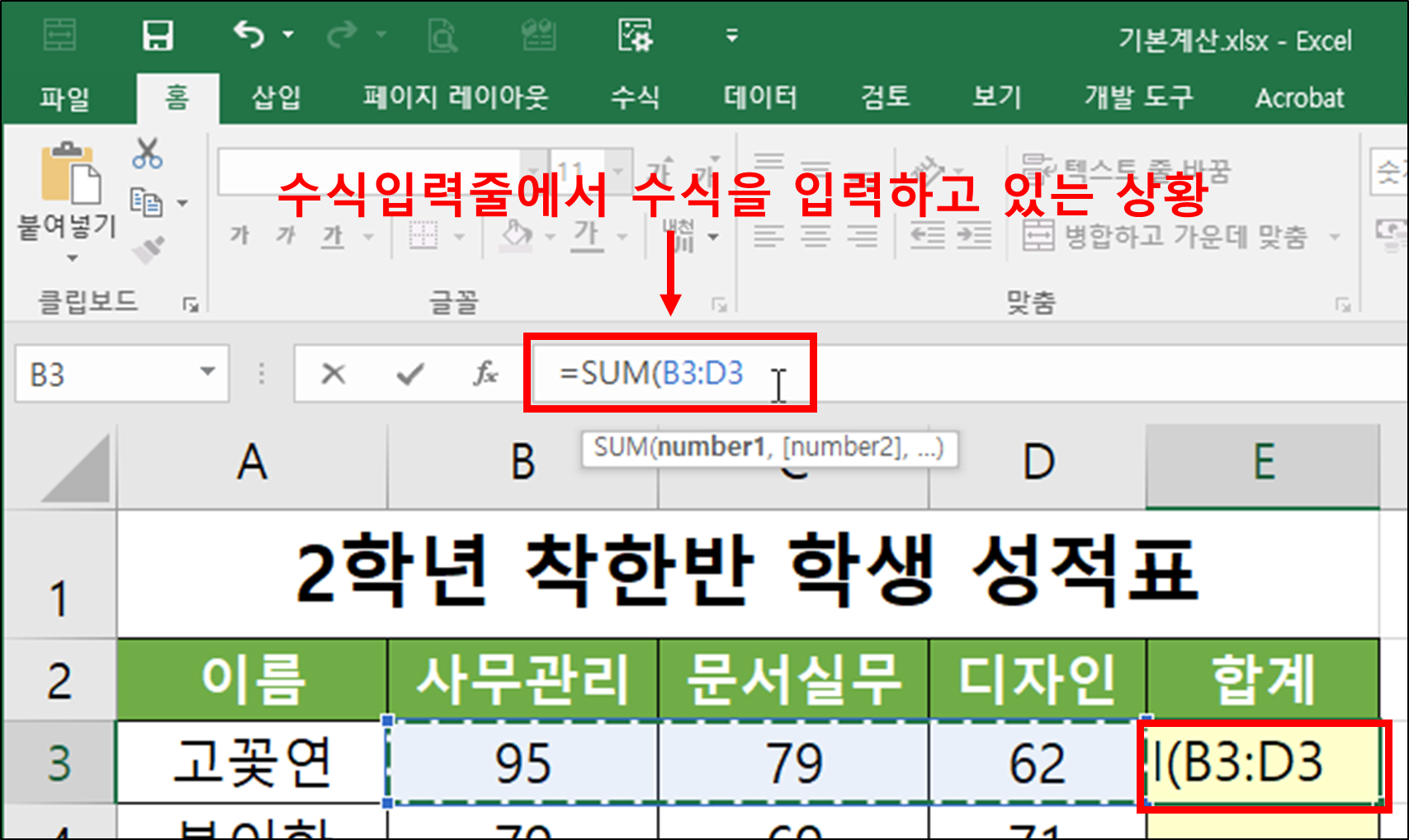Click the leftmost grid icon on the title bar
1409x840 pixels.
coord(59,35)
